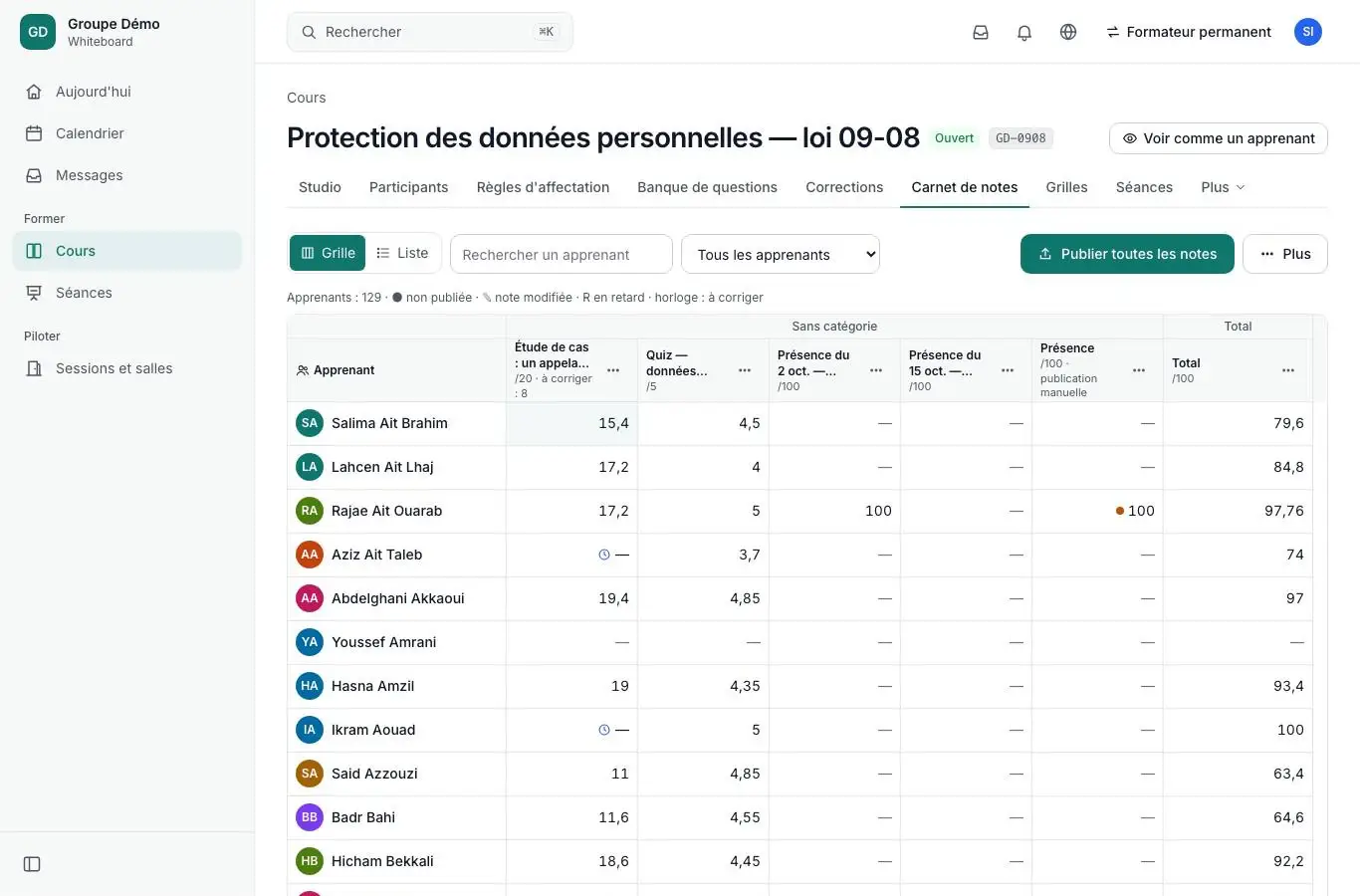Switch to Corrections tab

(844, 187)
